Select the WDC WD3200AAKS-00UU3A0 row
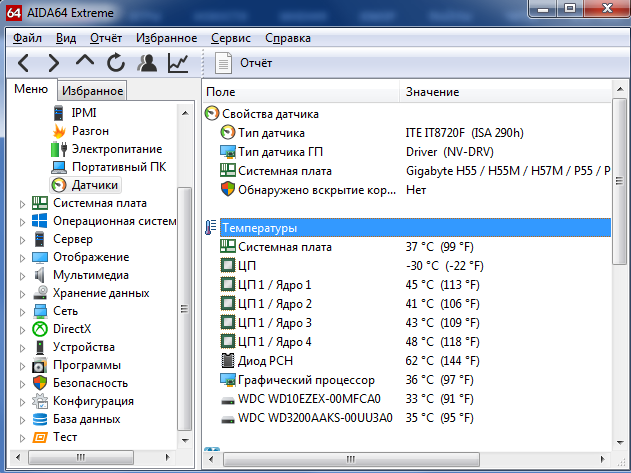The image size is (631, 473). (415, 418)
